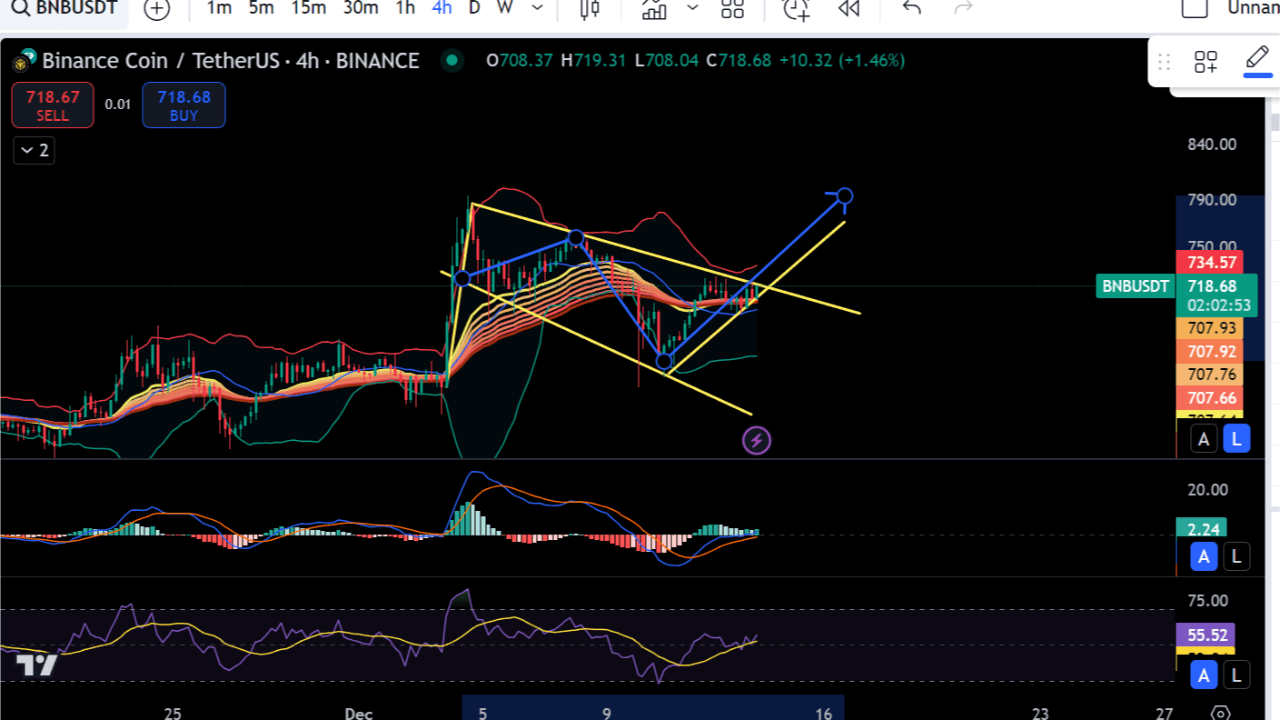The height and width of the screenshot is (720, 1280).
Task: Redo the chart action
Action: [963, 8]
